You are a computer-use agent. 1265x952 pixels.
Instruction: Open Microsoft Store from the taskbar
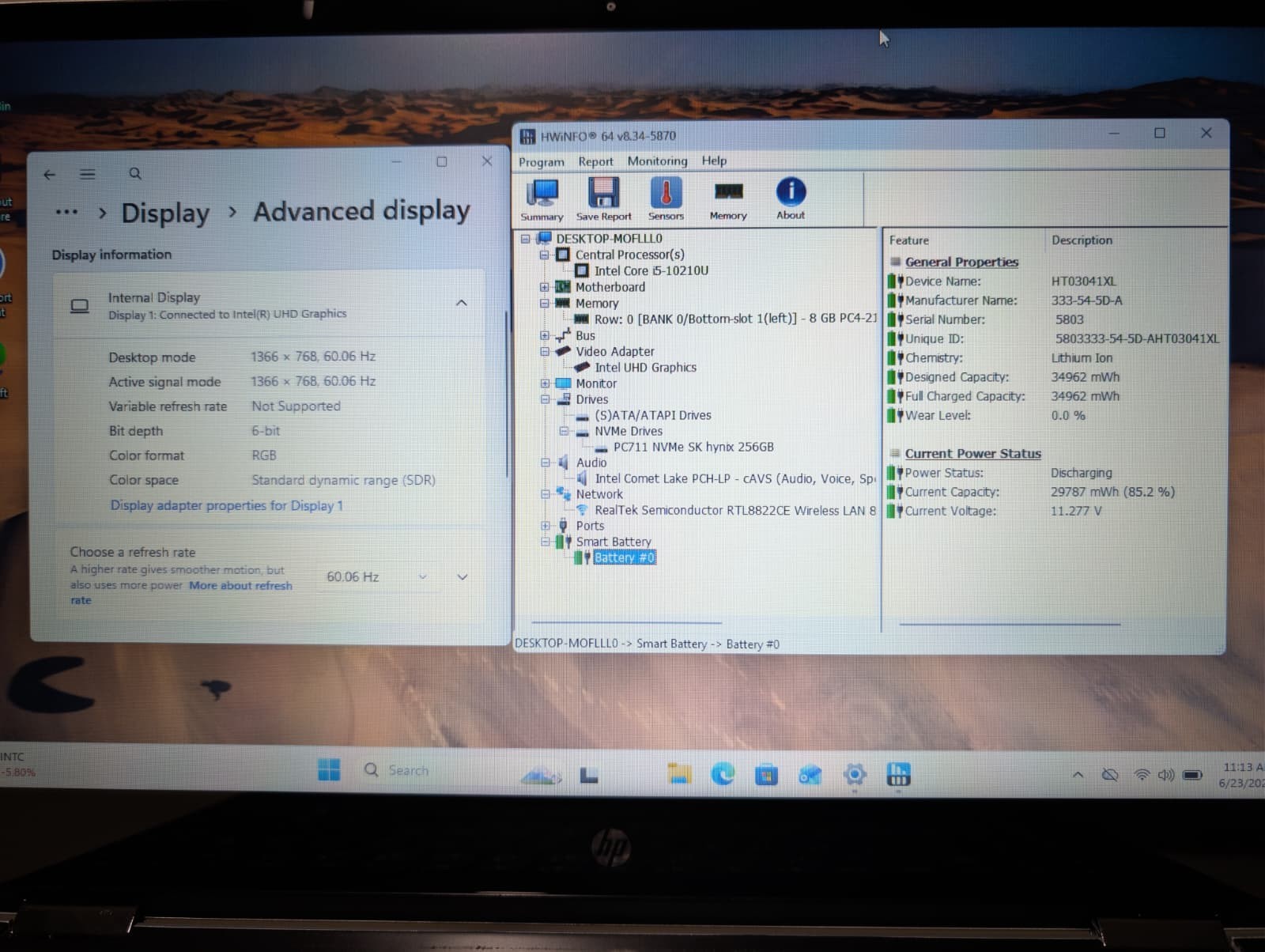(x=766, y=775)
